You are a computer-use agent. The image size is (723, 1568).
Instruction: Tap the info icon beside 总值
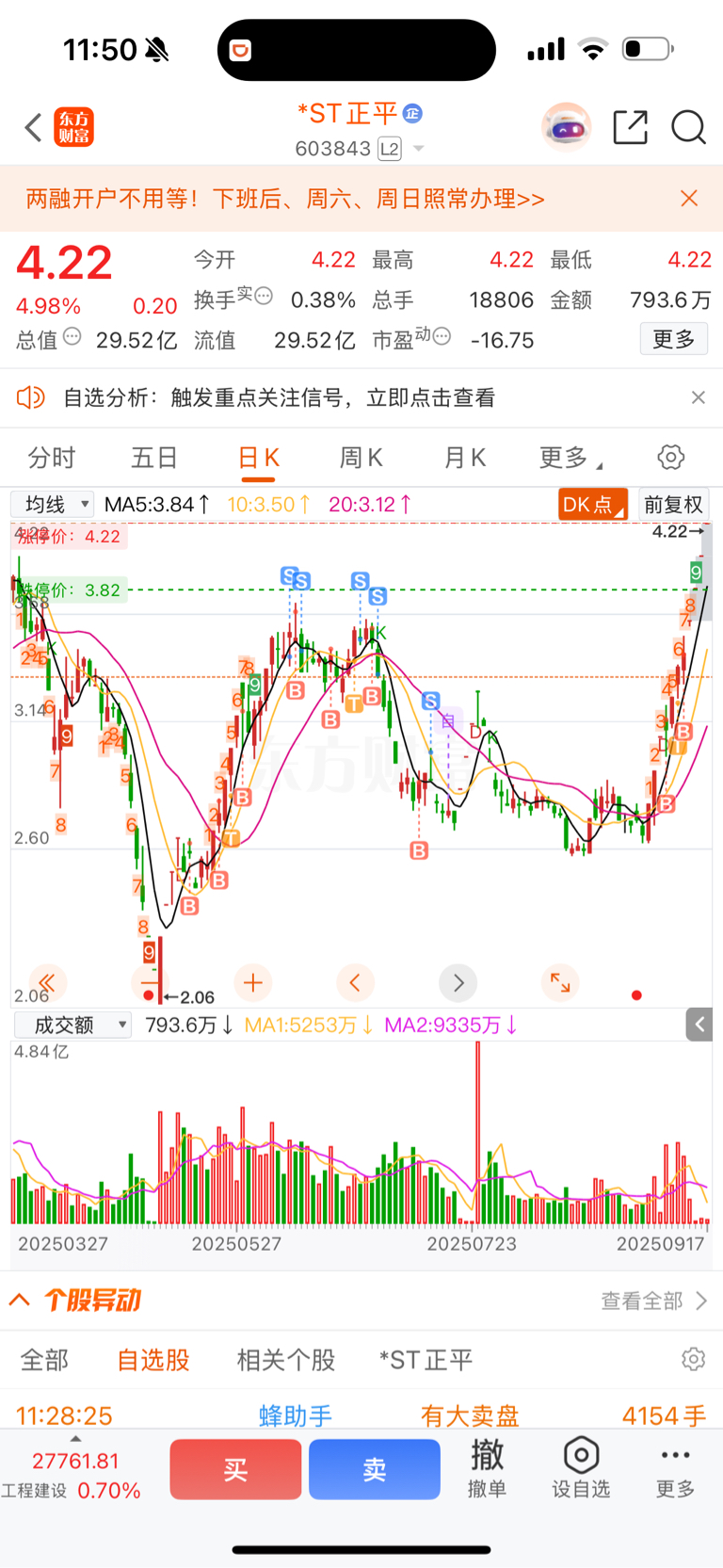[72, 337]
